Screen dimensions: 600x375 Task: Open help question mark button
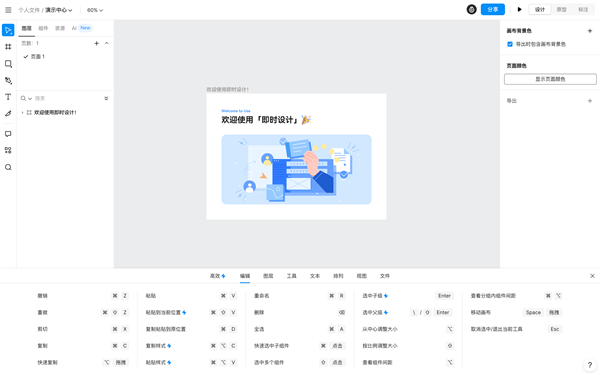[x=590, y=365]
